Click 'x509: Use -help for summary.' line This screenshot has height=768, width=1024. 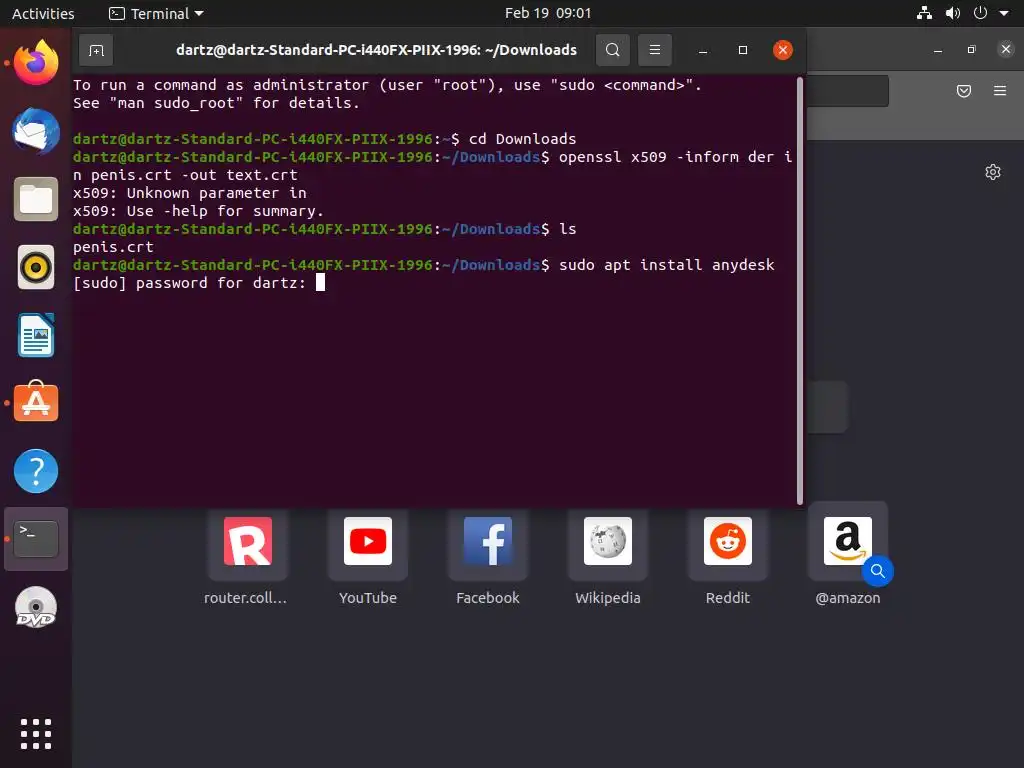pyautogui.click(x=199, y=211)
